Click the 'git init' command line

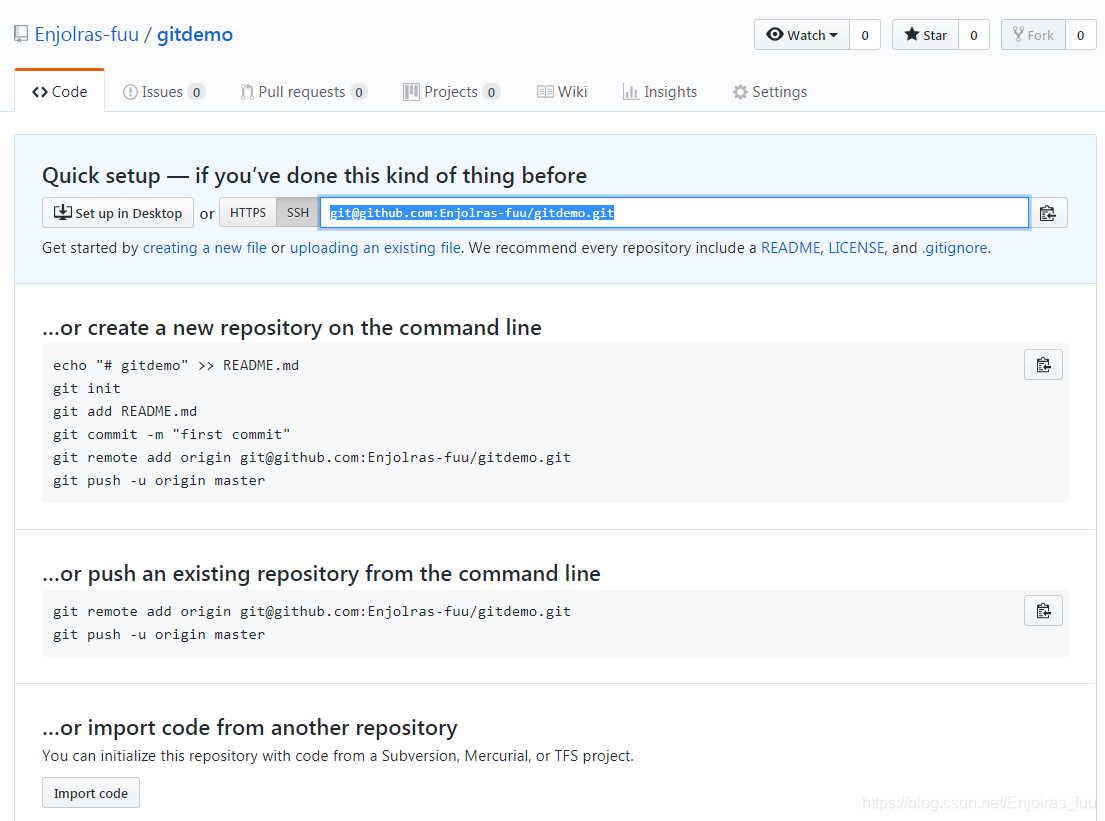pos(87,388)
